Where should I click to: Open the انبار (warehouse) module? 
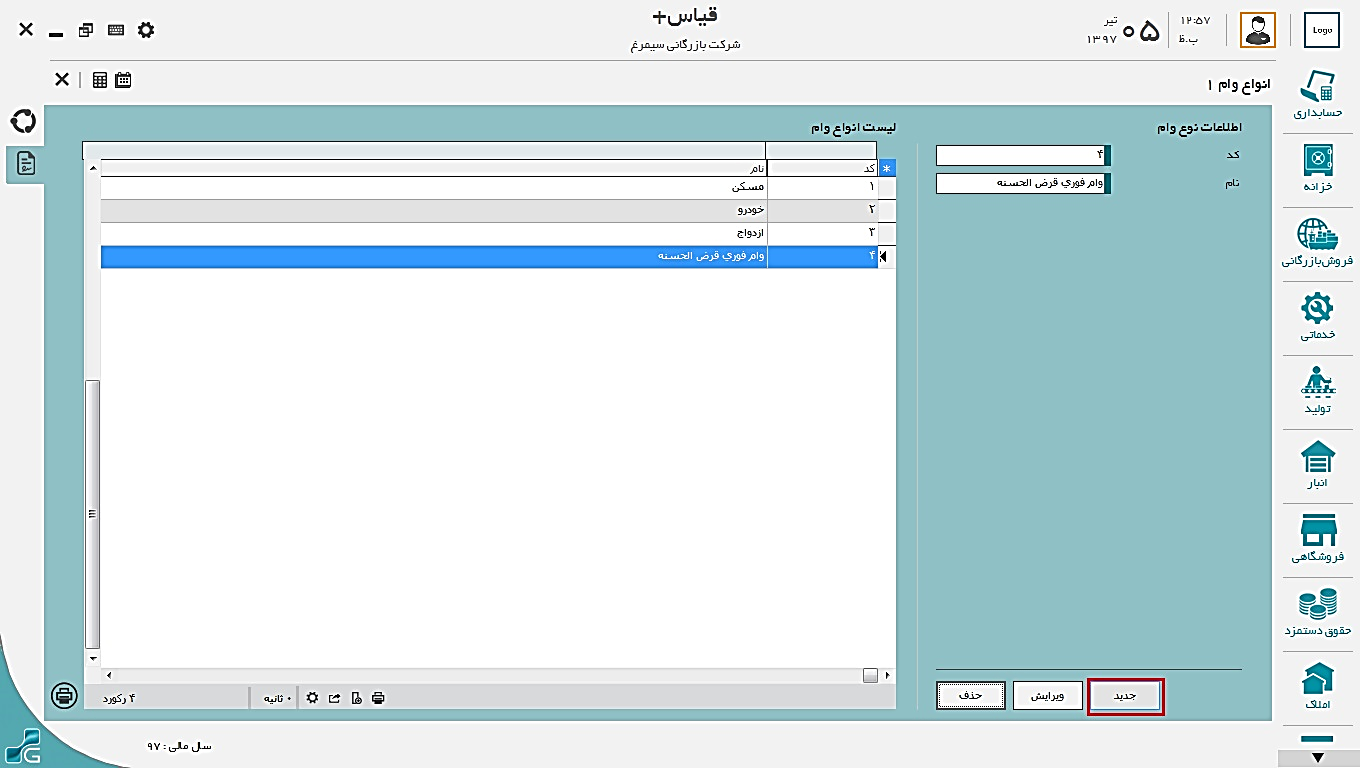pyautogui.click(x=1317, y=464)
